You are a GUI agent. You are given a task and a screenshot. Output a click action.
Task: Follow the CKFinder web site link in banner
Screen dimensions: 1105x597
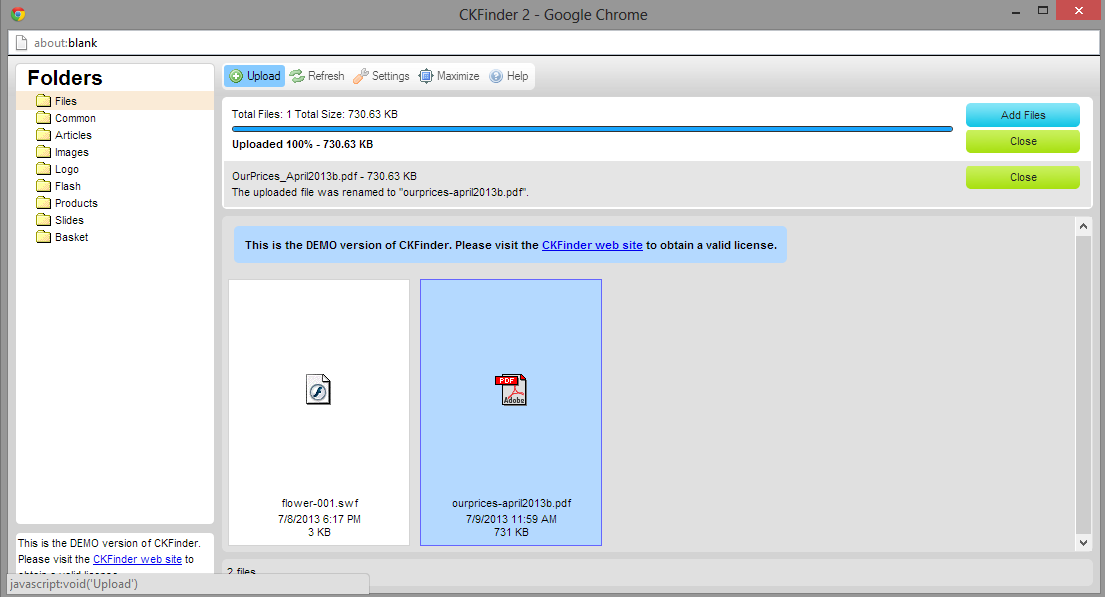pos(592,245)
